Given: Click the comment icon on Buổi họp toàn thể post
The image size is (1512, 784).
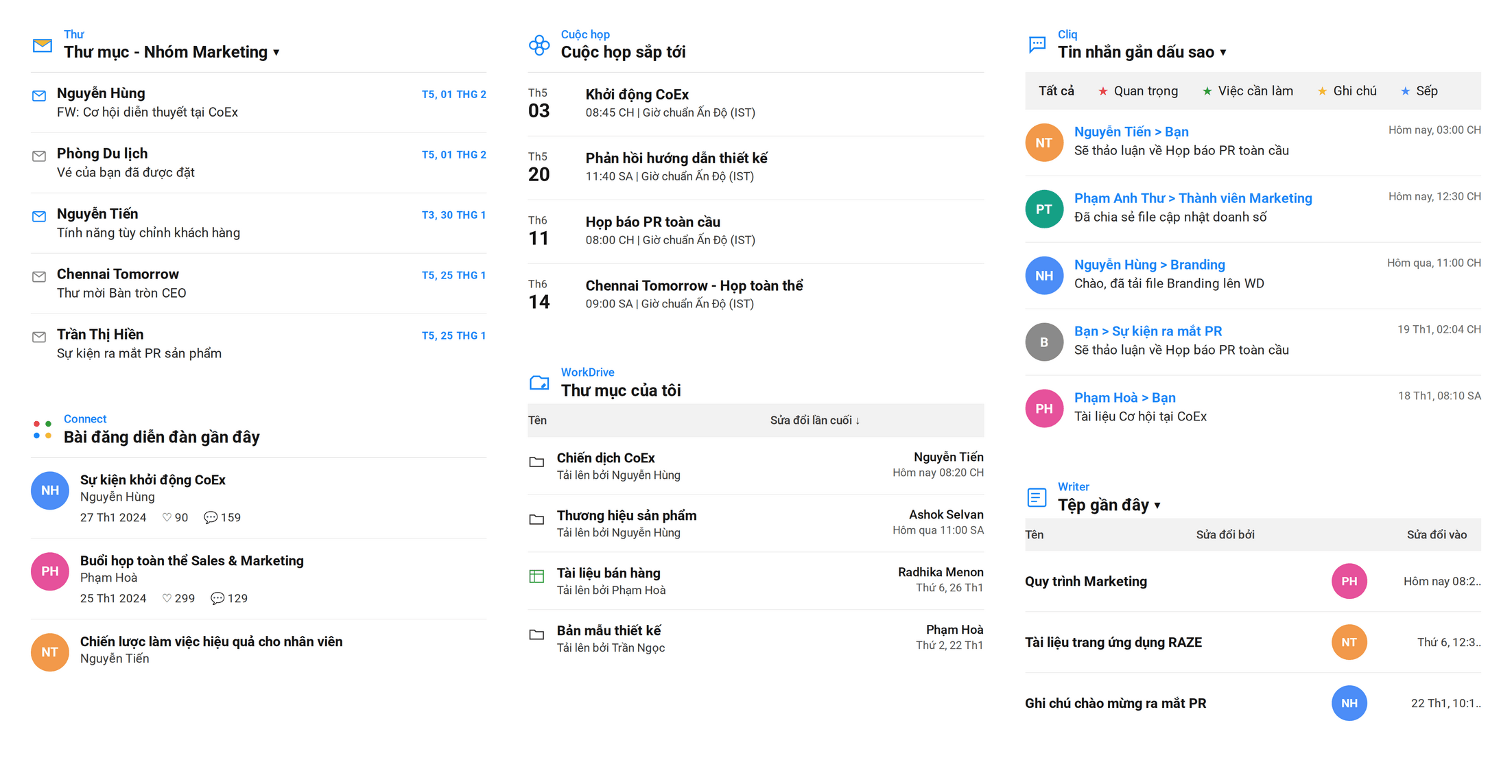Looking at the screenshot, I should (x=217, y=599).
